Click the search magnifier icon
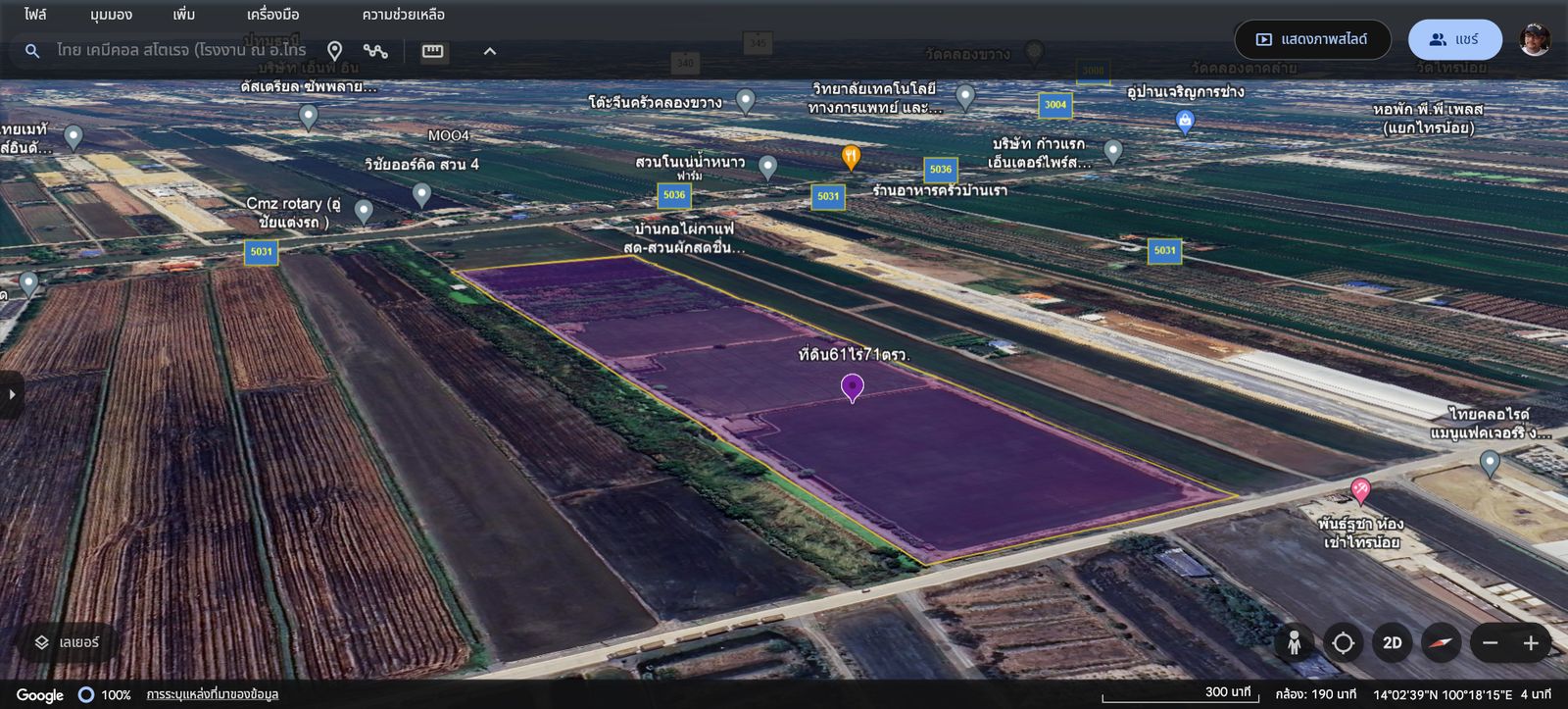The image size is (1568, 709). coord(32,51)
